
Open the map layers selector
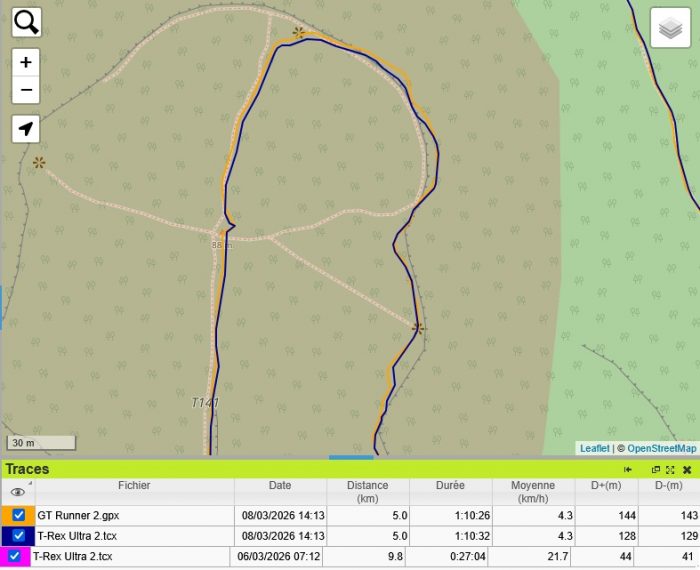pos(671,28)
